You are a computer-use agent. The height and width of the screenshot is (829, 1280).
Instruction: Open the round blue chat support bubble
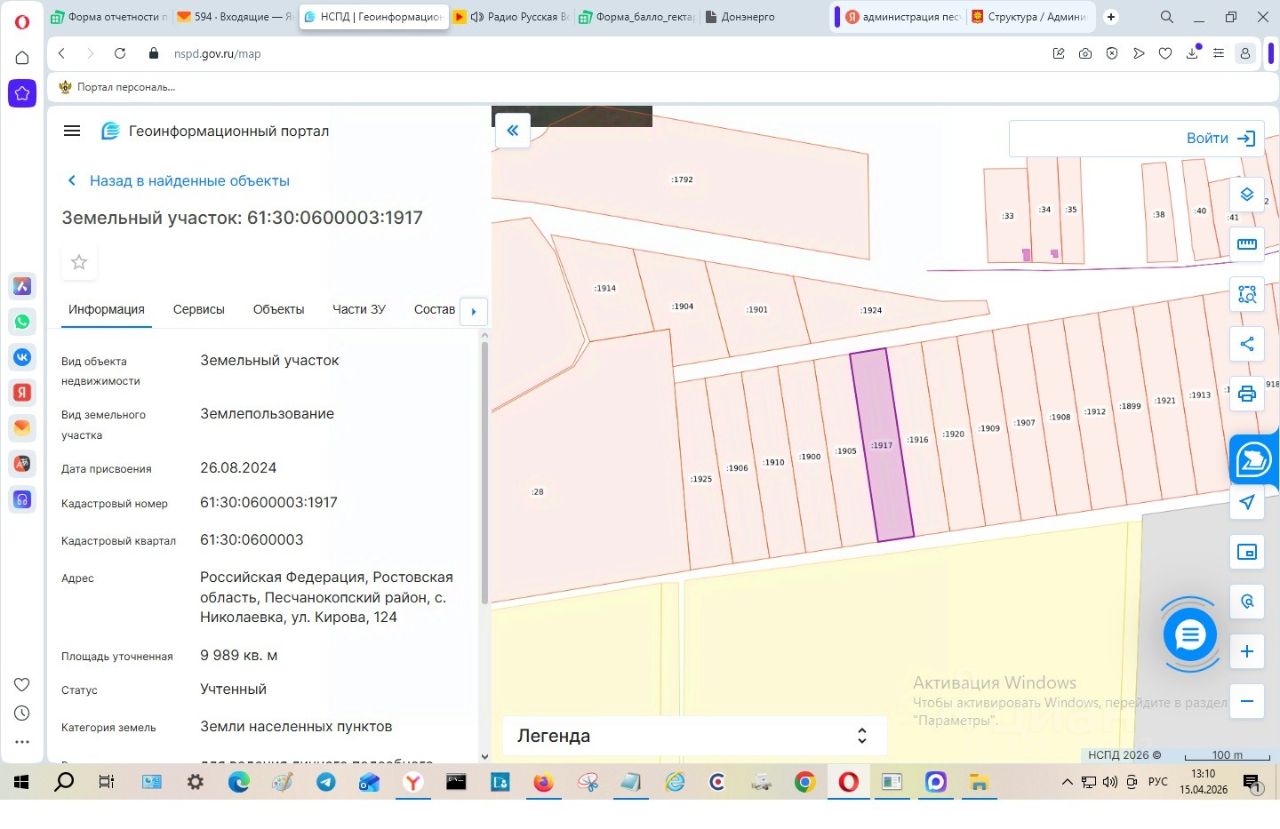tap(1190, 634)
